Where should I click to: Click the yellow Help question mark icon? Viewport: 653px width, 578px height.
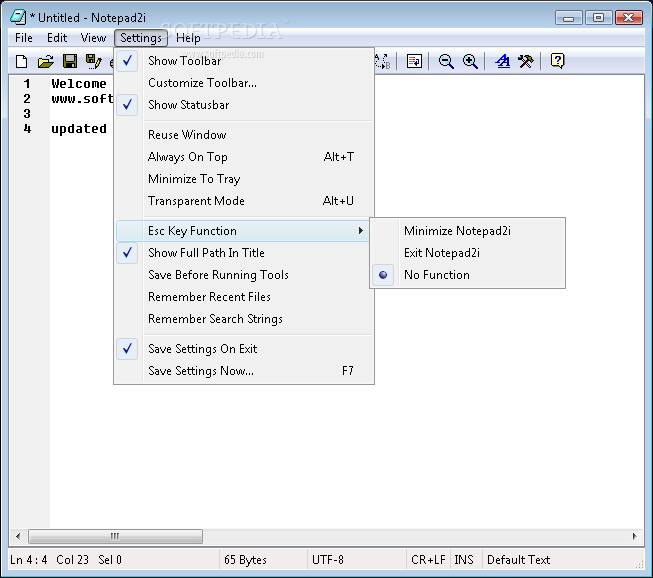(x=557, y=61)
